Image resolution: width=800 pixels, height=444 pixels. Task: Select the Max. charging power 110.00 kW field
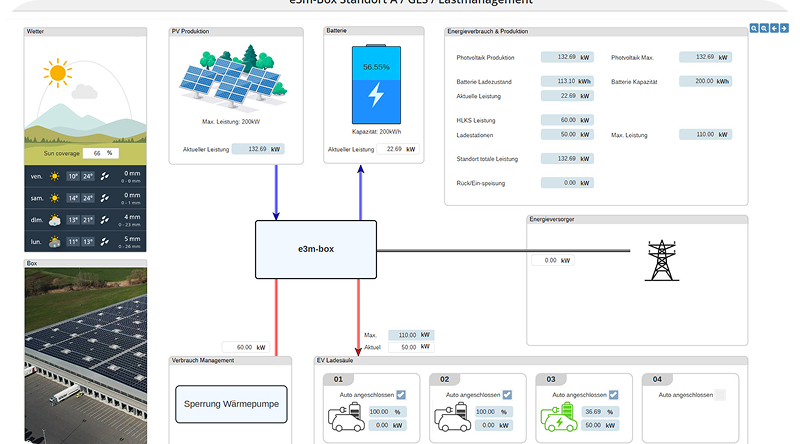[x=407, y=335]
